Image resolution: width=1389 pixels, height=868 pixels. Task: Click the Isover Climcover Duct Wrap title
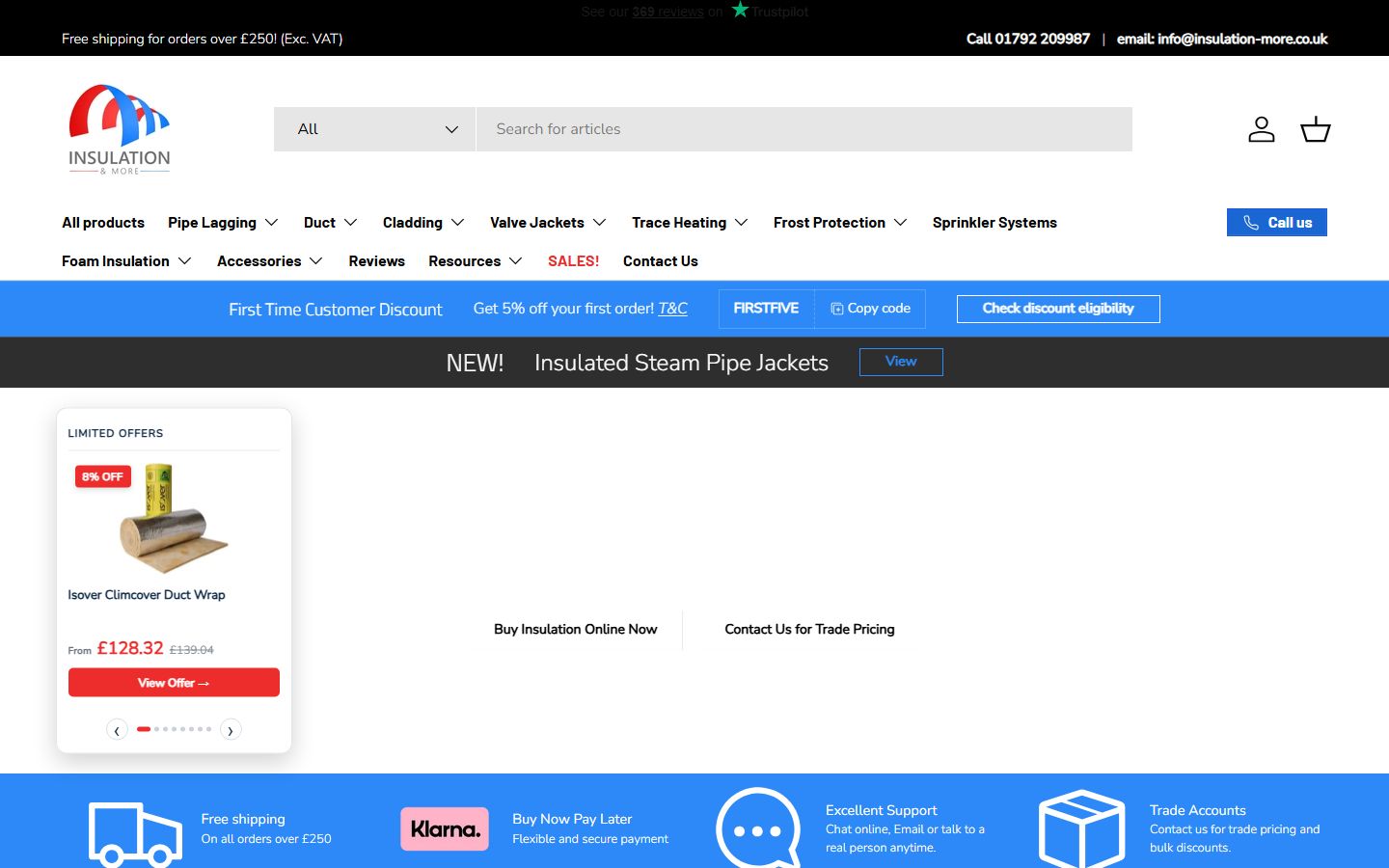pos(147,595)
